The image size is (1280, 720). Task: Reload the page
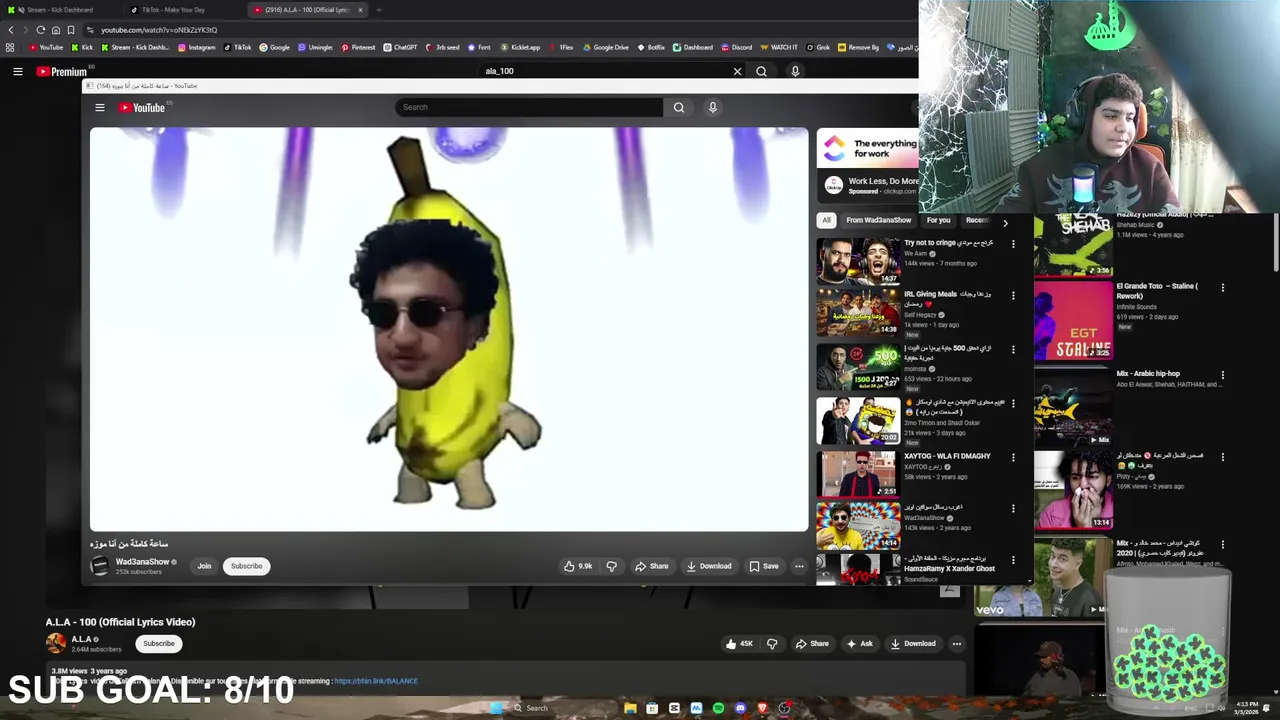tap(41, 30)
